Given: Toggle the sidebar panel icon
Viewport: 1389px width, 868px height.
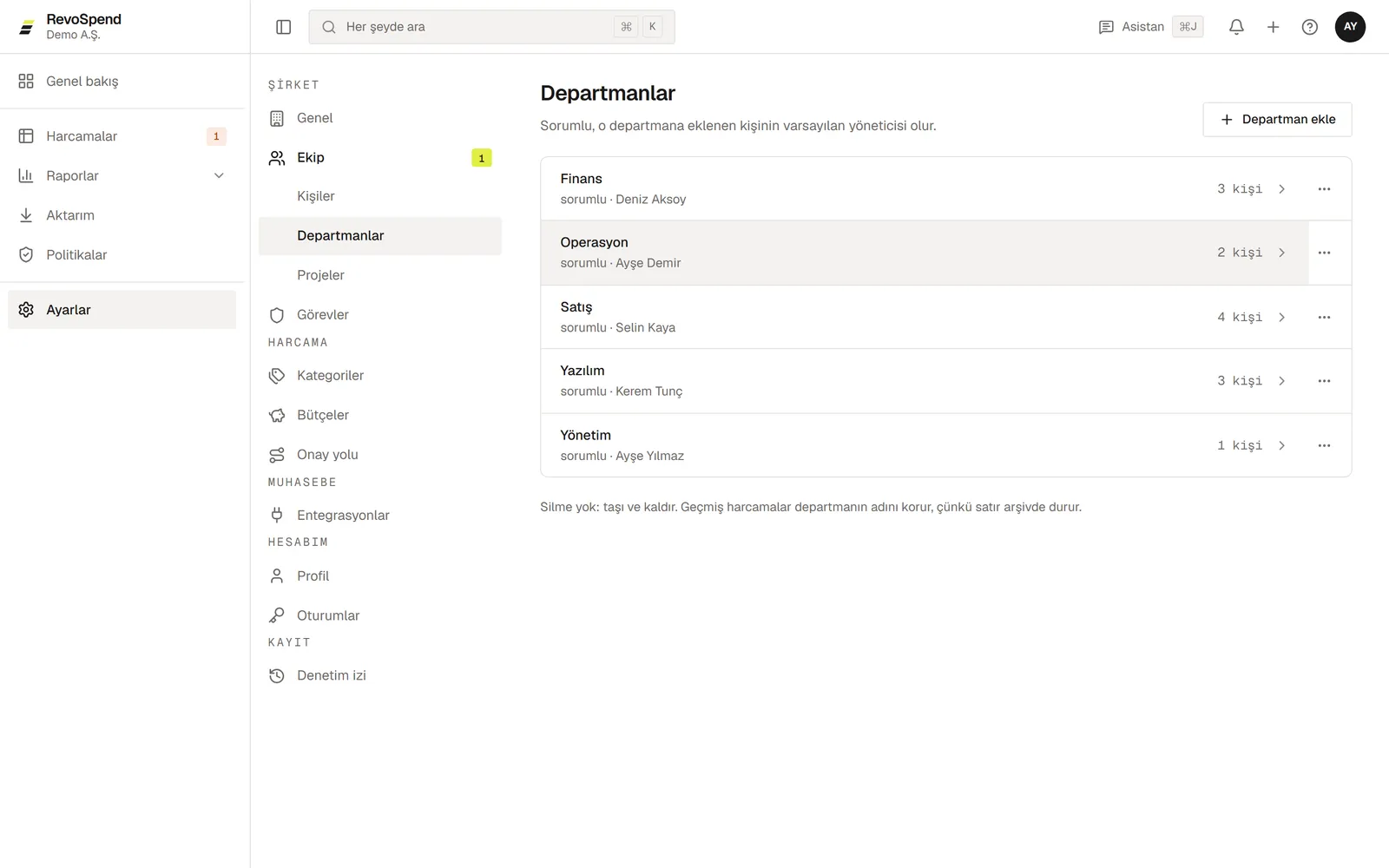Looking at the screenshot, I should 283,27.
